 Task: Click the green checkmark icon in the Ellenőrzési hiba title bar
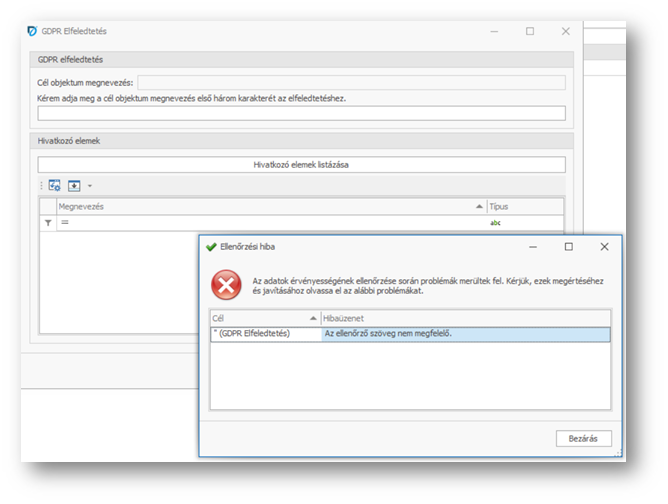211,246
